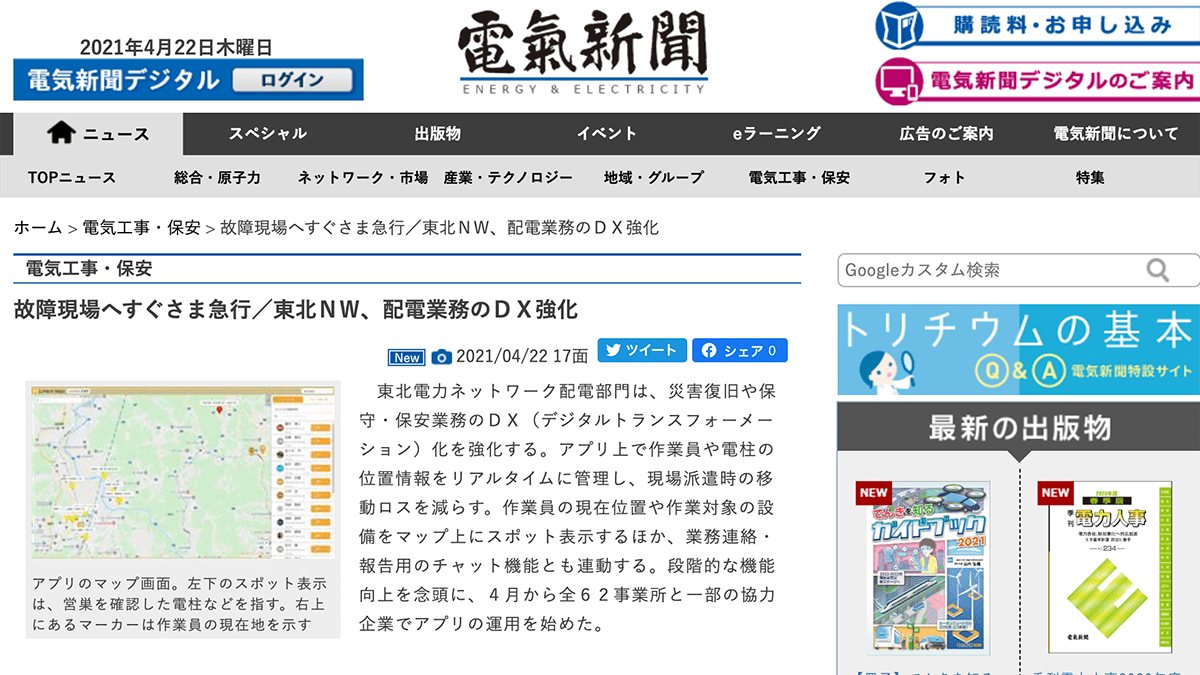Click the 電気工事・保安 section heading

[x=89, y=268]
